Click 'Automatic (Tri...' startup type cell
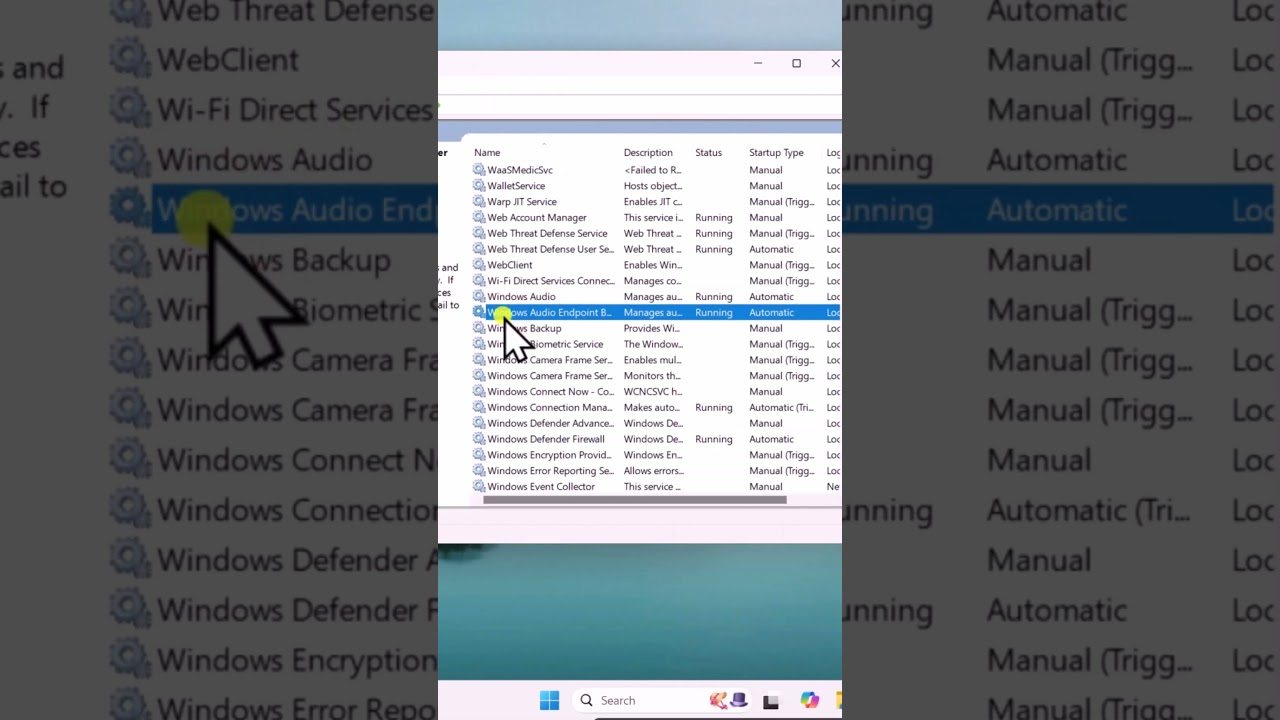 (781, 408)
